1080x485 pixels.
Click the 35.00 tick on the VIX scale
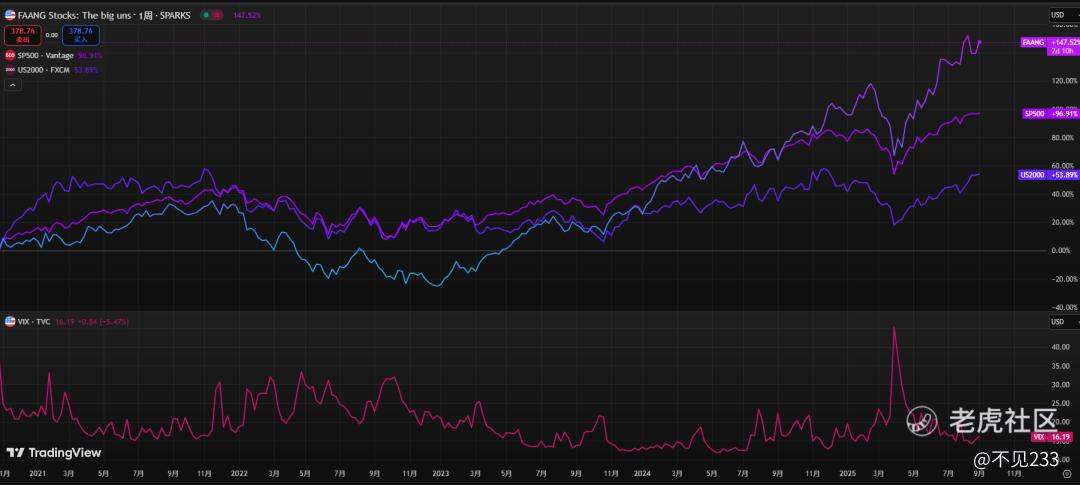tap(1060, 366)
